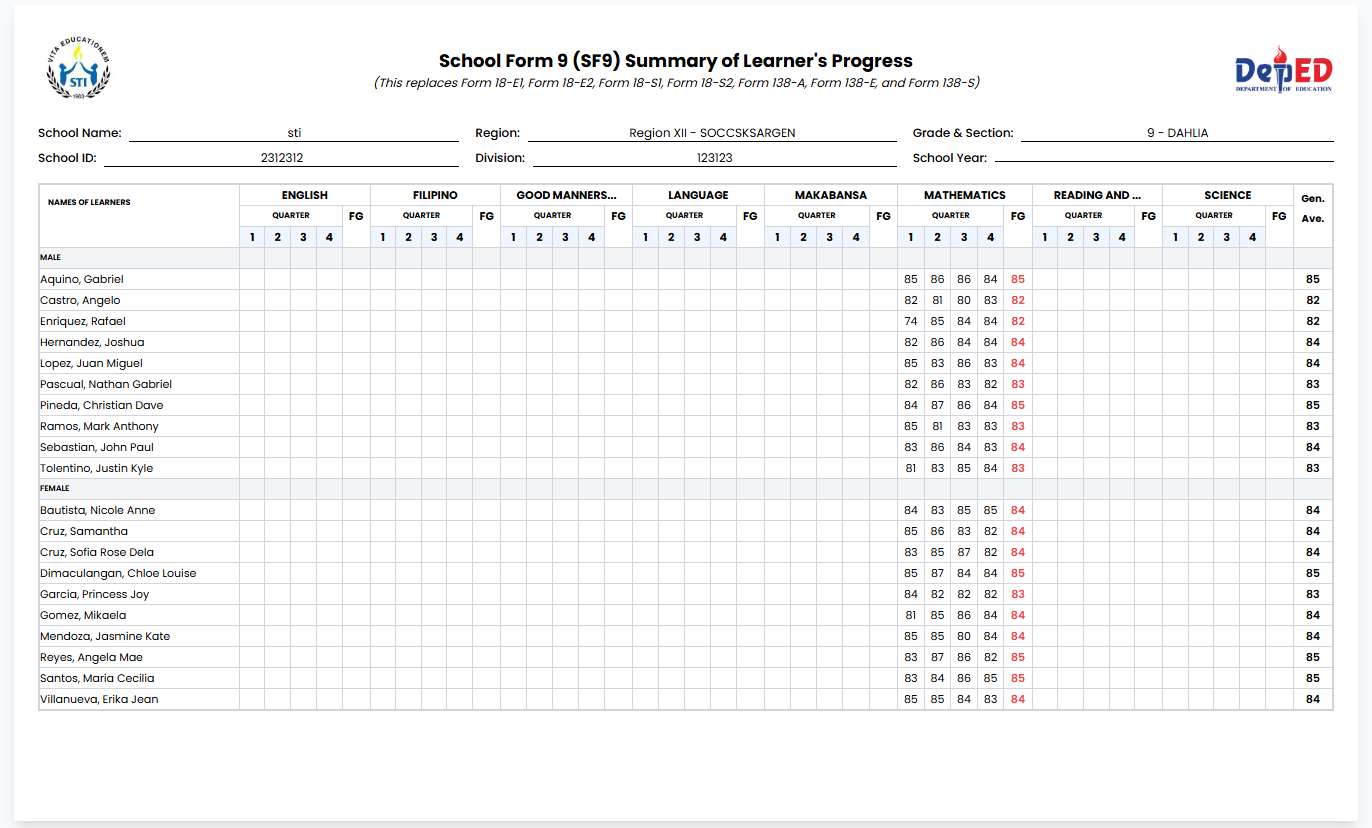Select learner Aquino, Gabriel
This screenshot has height=828, width=1372.
pyautogui.click(x=82, y=280)
